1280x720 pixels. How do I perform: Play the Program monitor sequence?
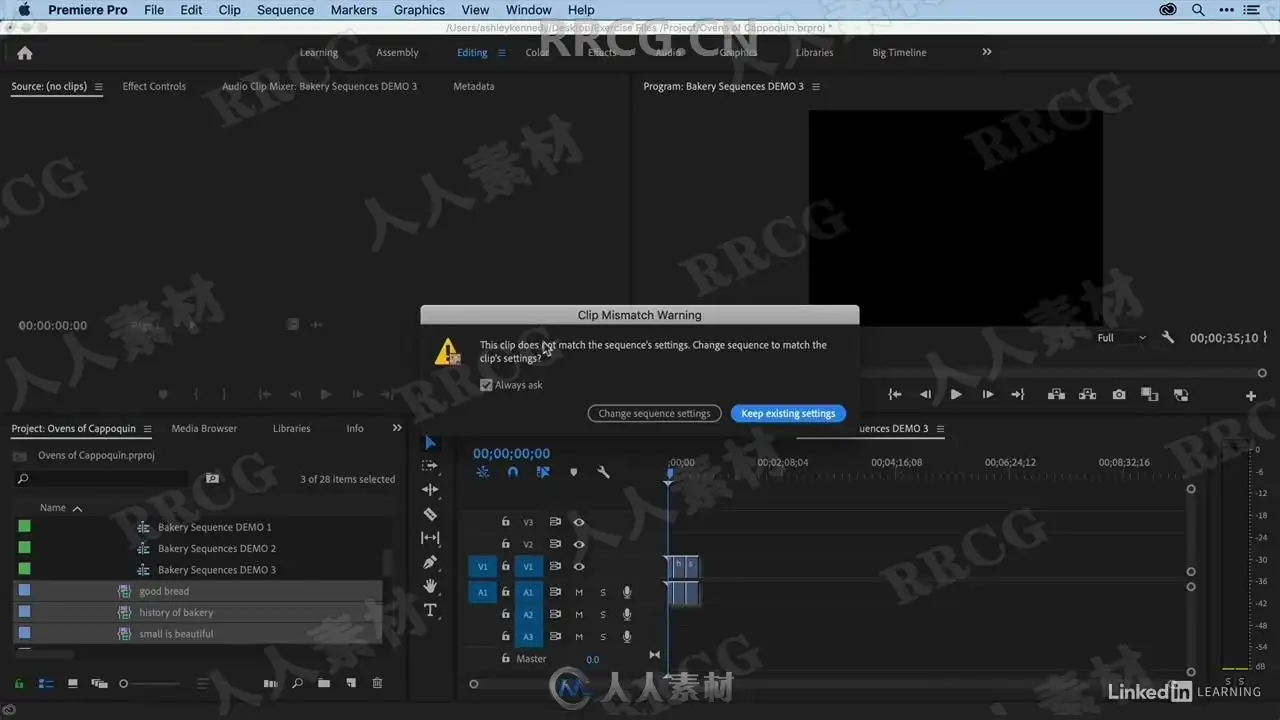pos(956,395)
